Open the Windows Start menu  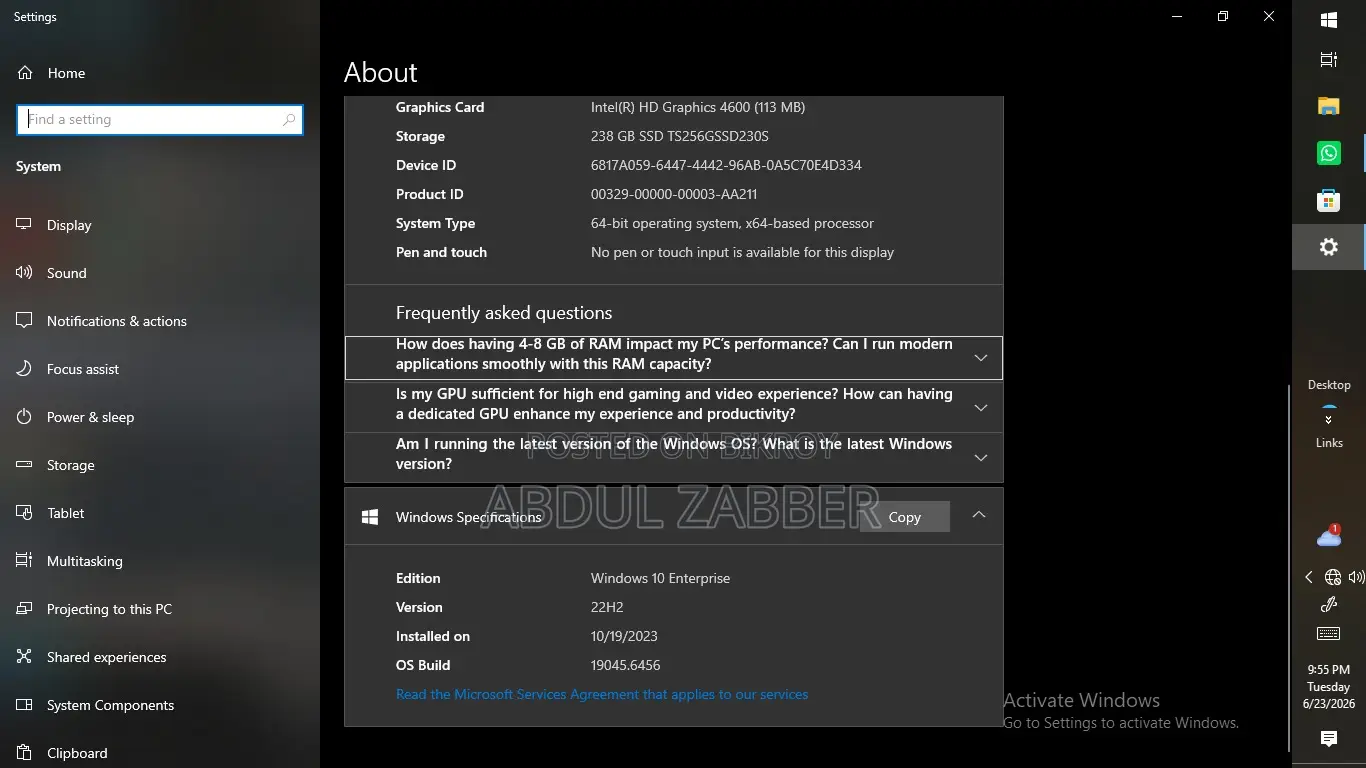(x=1329, y=20)
